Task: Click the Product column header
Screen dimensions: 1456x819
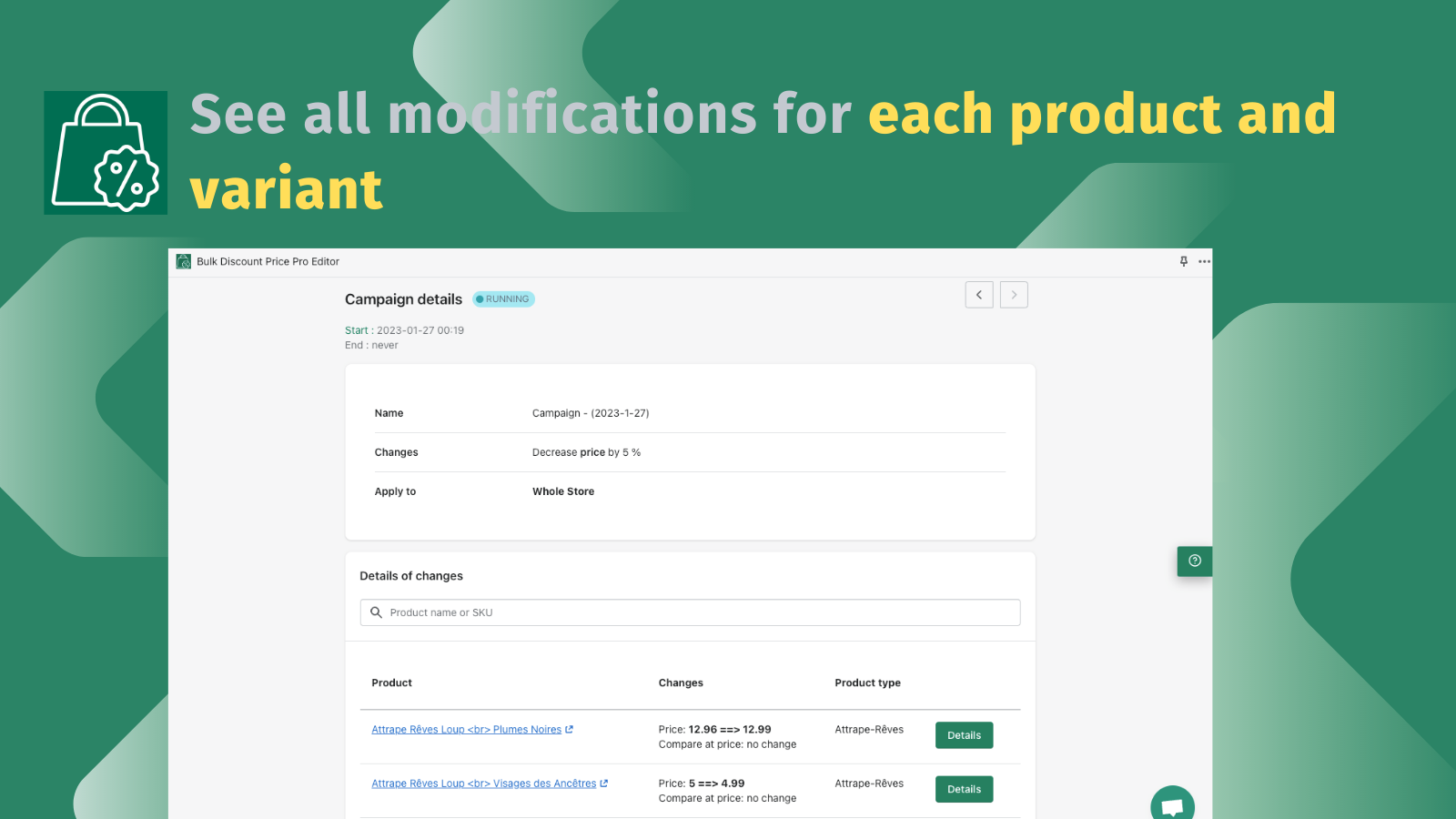Action: [392, 682]
